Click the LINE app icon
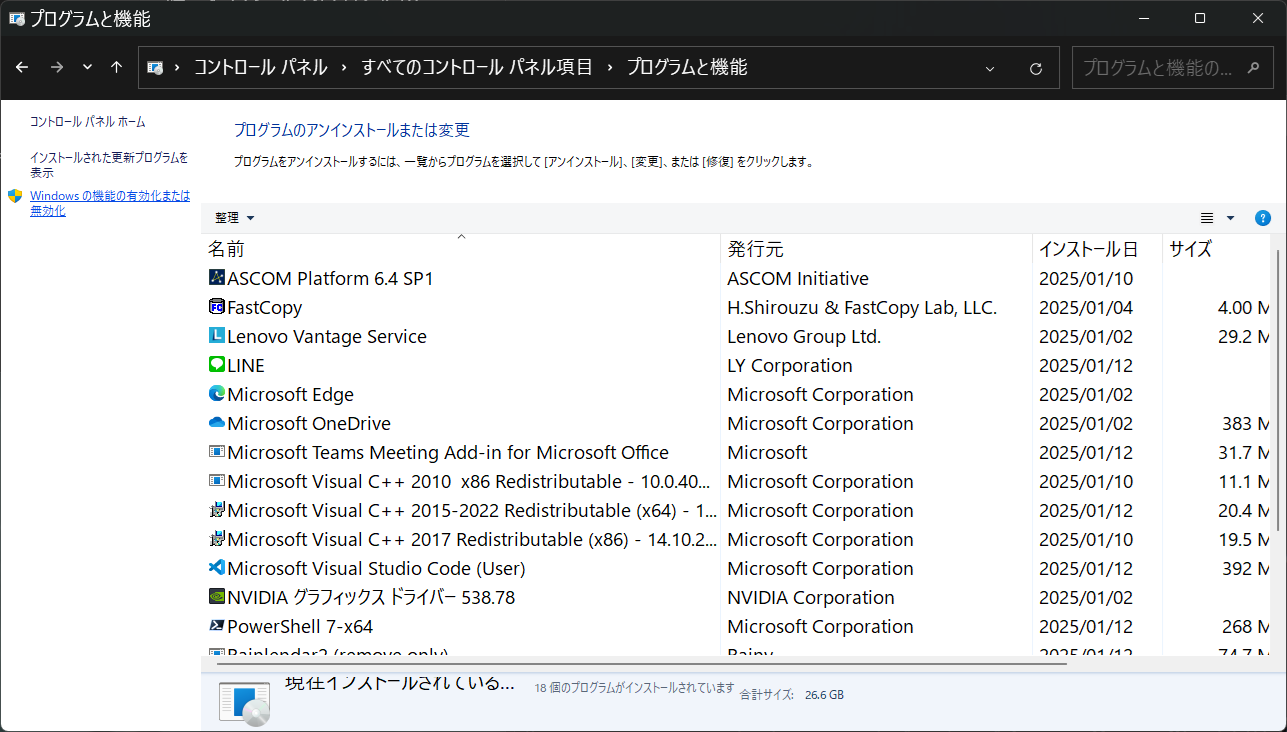 216,365
